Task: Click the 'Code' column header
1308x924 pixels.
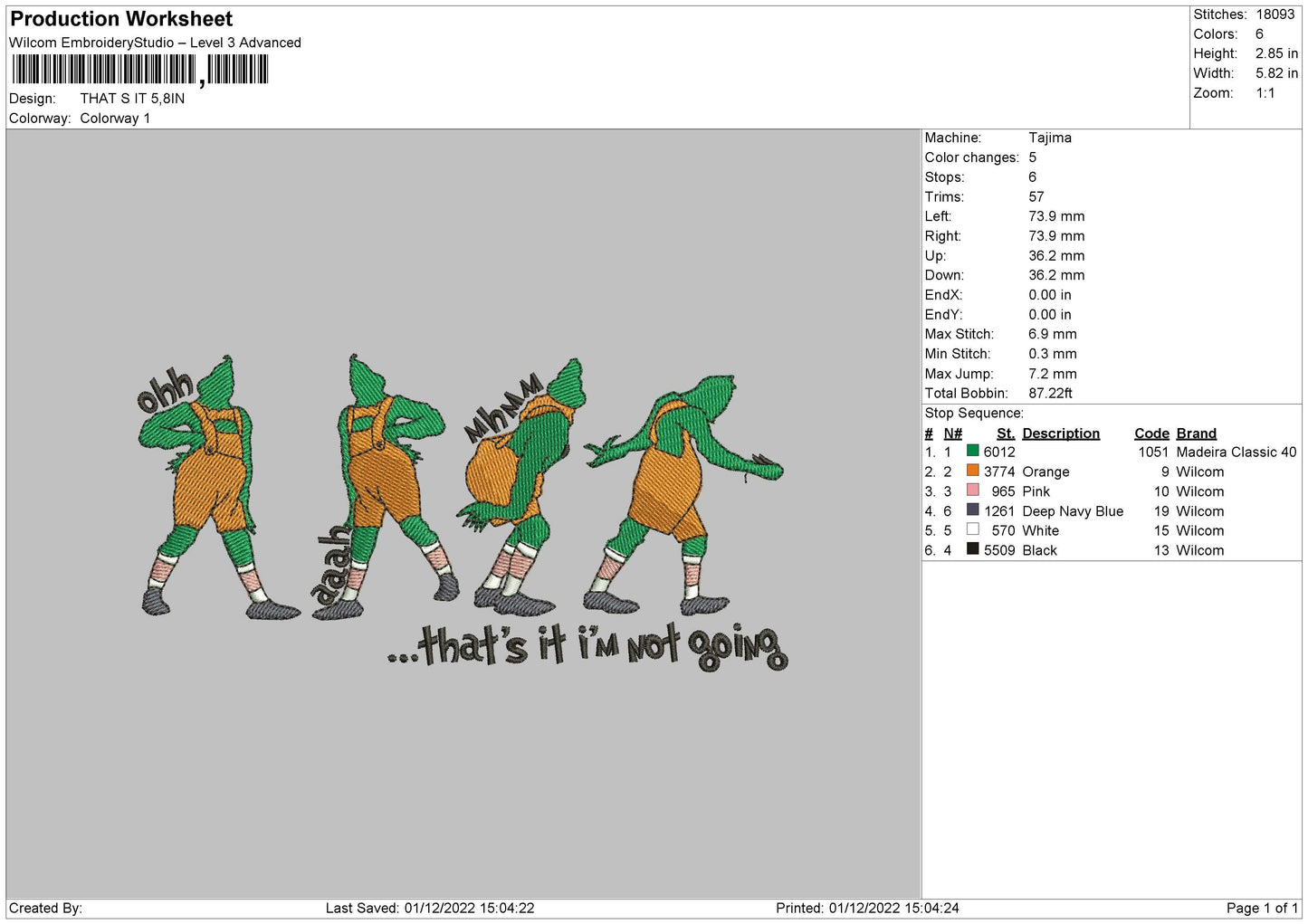Action: coord(1151,433)
